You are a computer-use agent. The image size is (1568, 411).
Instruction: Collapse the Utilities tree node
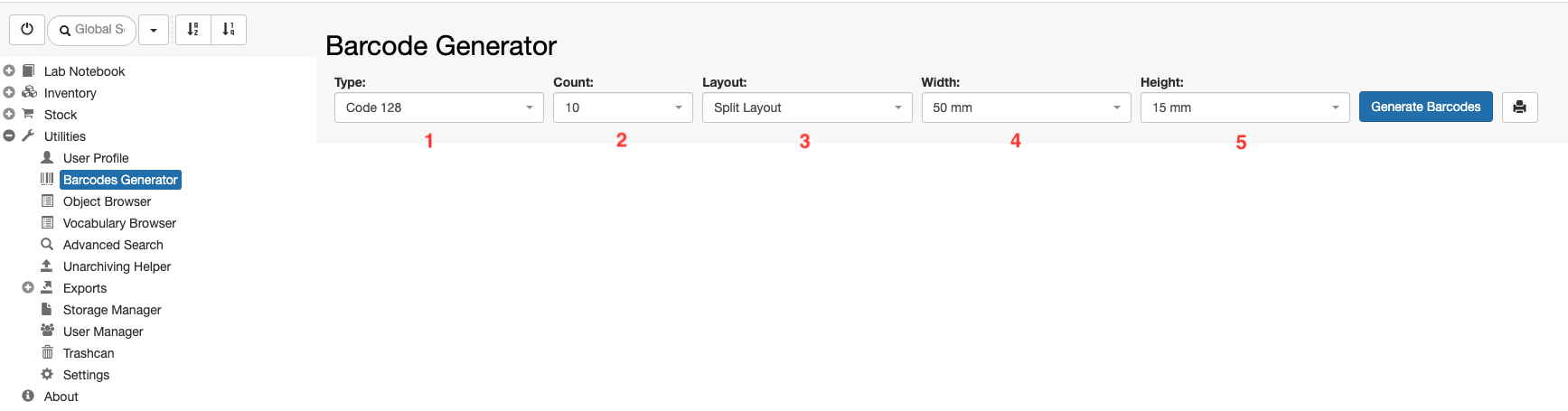(x=9, y=135)
